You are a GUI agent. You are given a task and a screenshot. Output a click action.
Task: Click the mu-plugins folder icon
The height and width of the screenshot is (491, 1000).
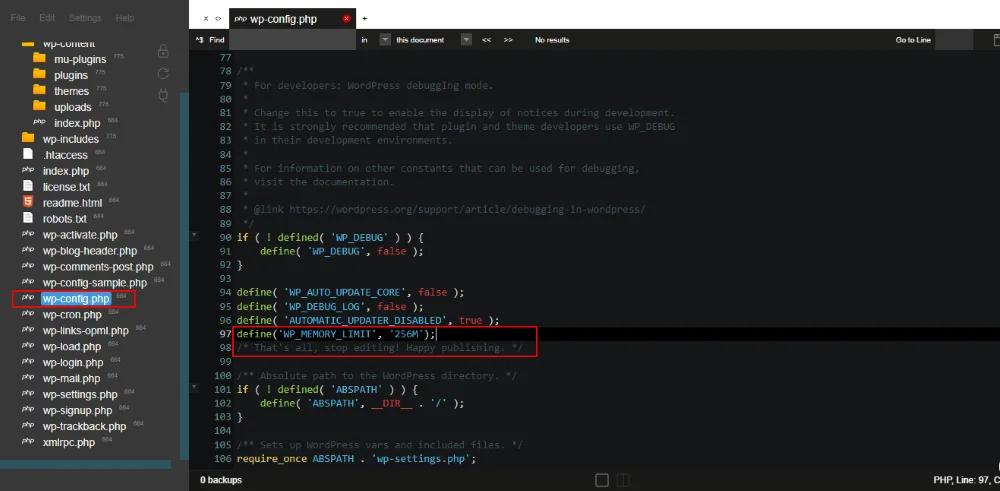(40, 58)
